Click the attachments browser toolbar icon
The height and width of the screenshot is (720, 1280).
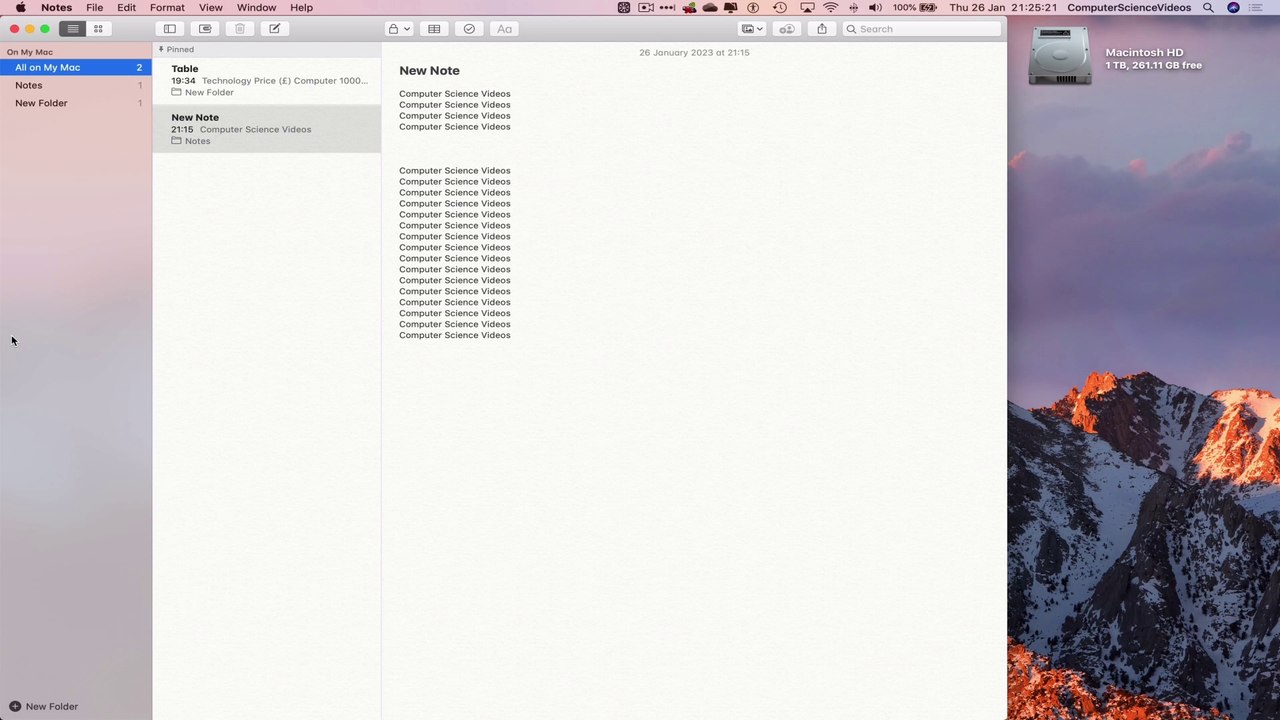(205, 29)
